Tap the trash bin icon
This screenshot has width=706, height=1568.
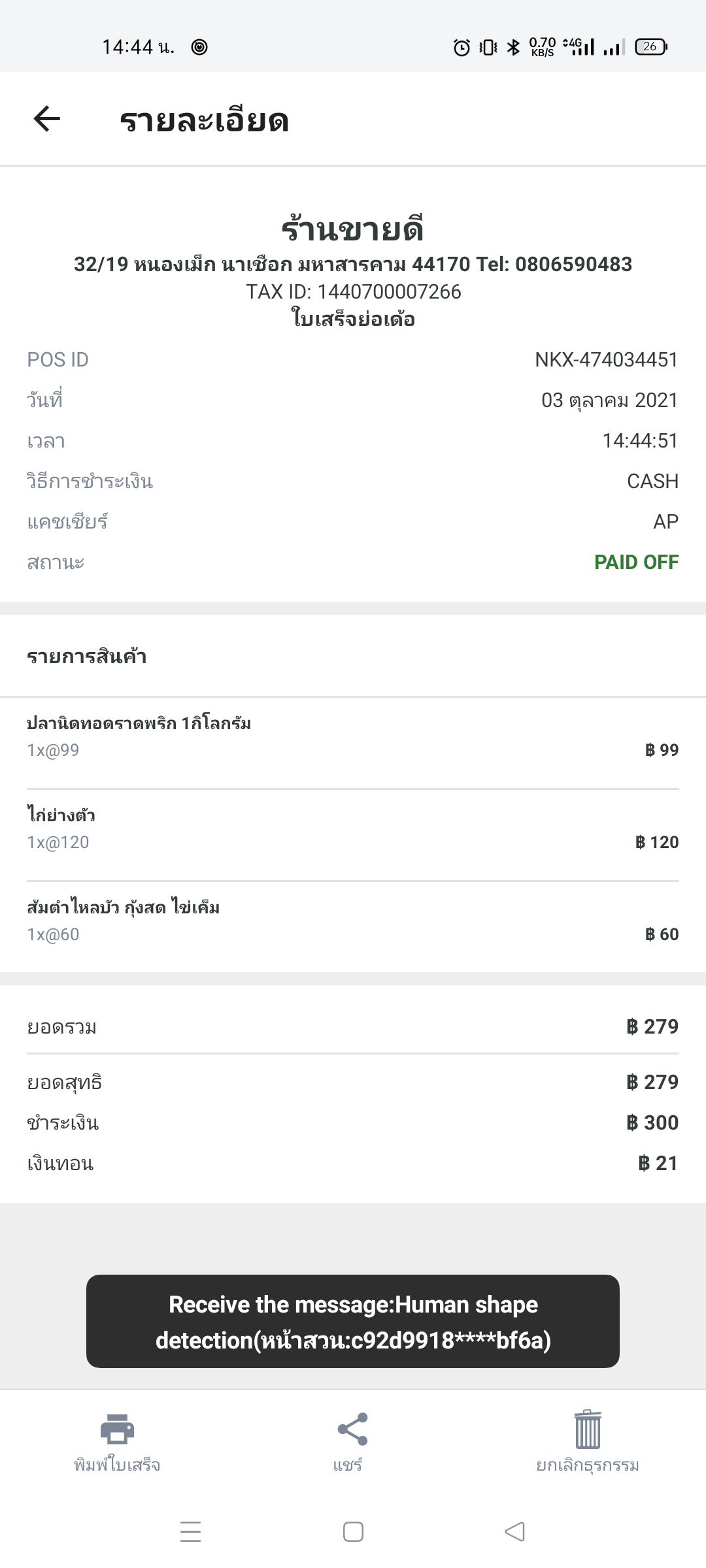click(587, 1429)
